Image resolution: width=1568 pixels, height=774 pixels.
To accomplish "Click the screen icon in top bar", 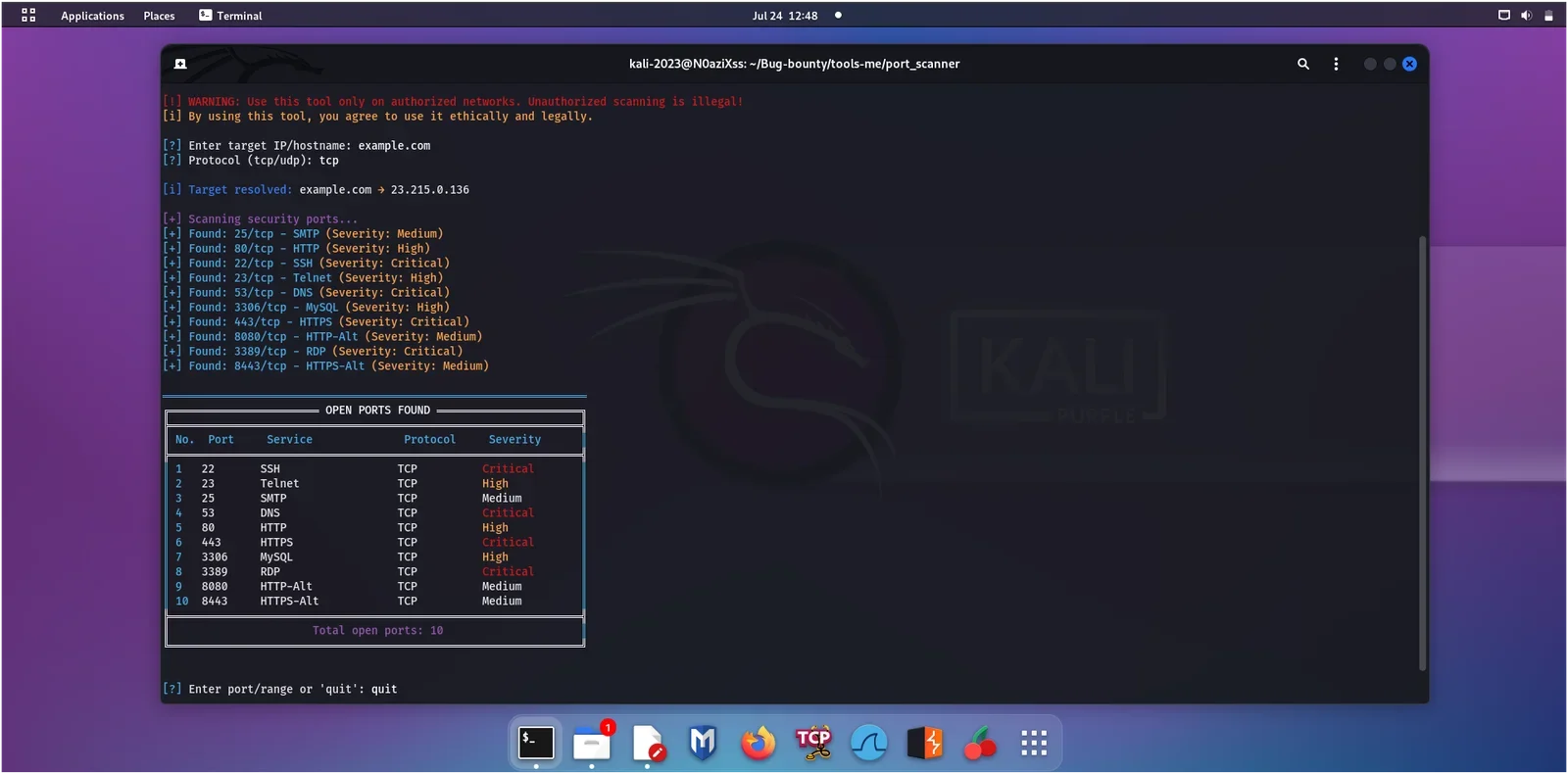I will tap(1504, 15).
